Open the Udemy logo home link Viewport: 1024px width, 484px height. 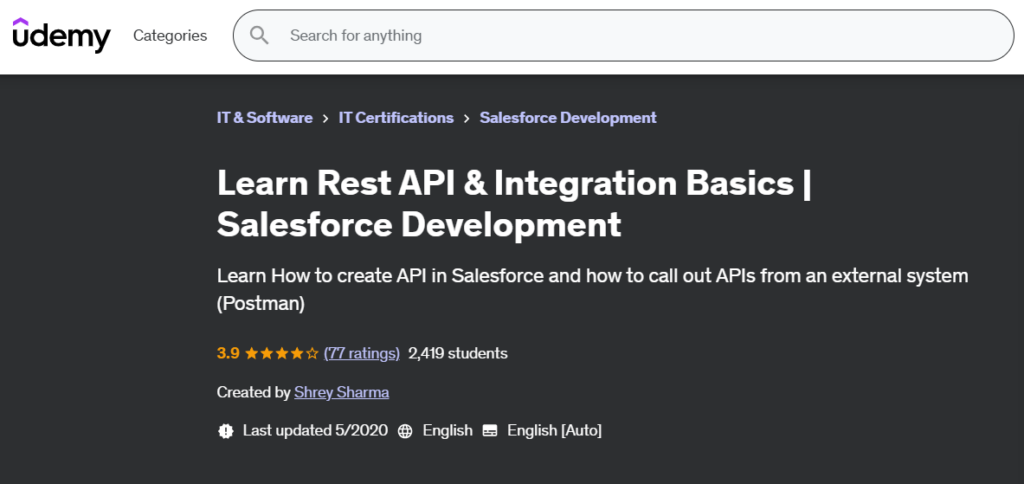pyautogui.click(x=61, y=35)
